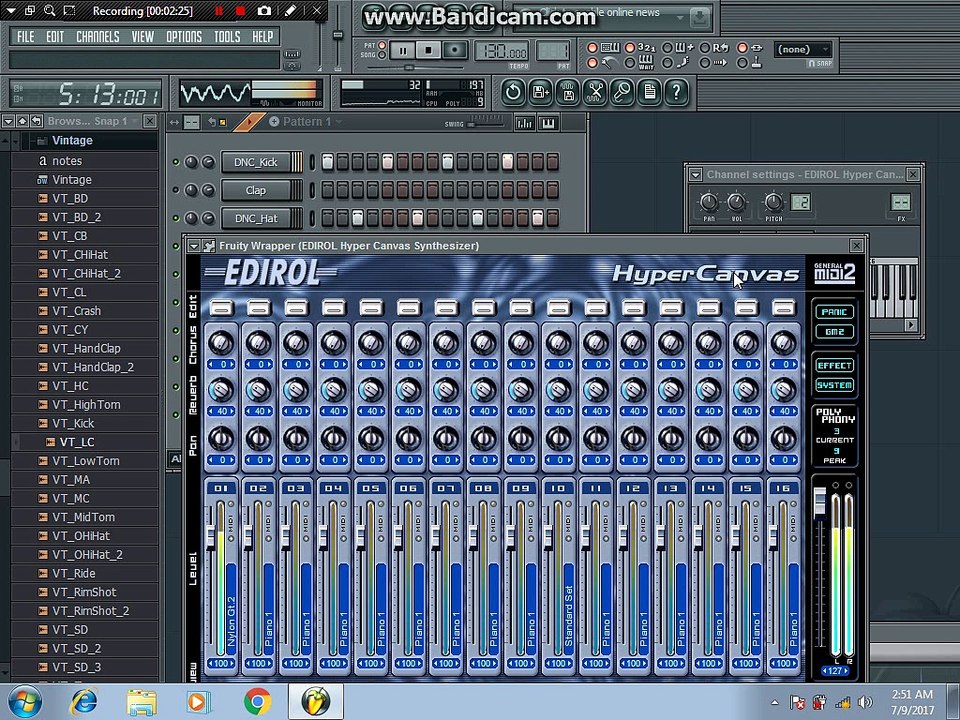Screen dimensions: 960x720
Task: Click the Bandicam pencil drawing icon
Action: coord(291,11)
